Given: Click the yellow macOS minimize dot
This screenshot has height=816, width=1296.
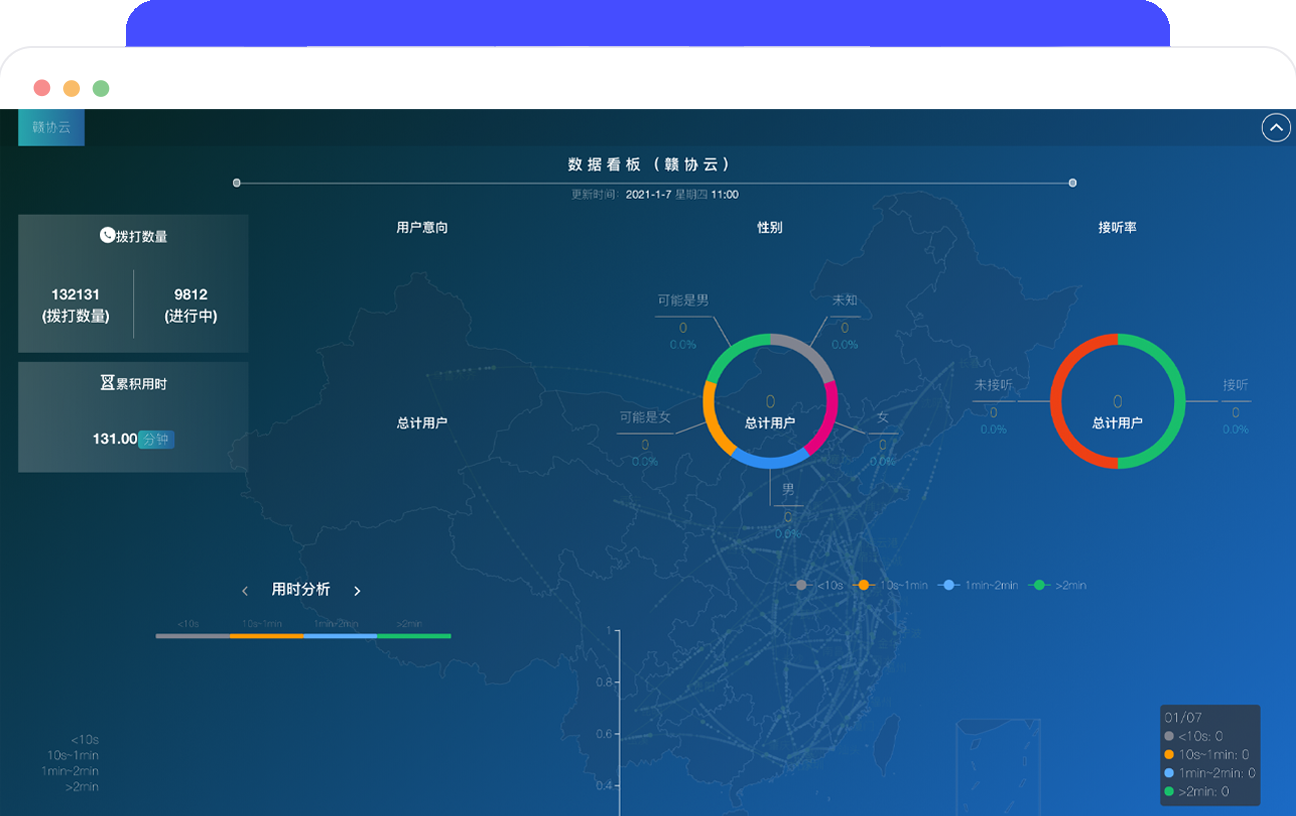Looking at the screenshot, I should click(x=71, y=88).
